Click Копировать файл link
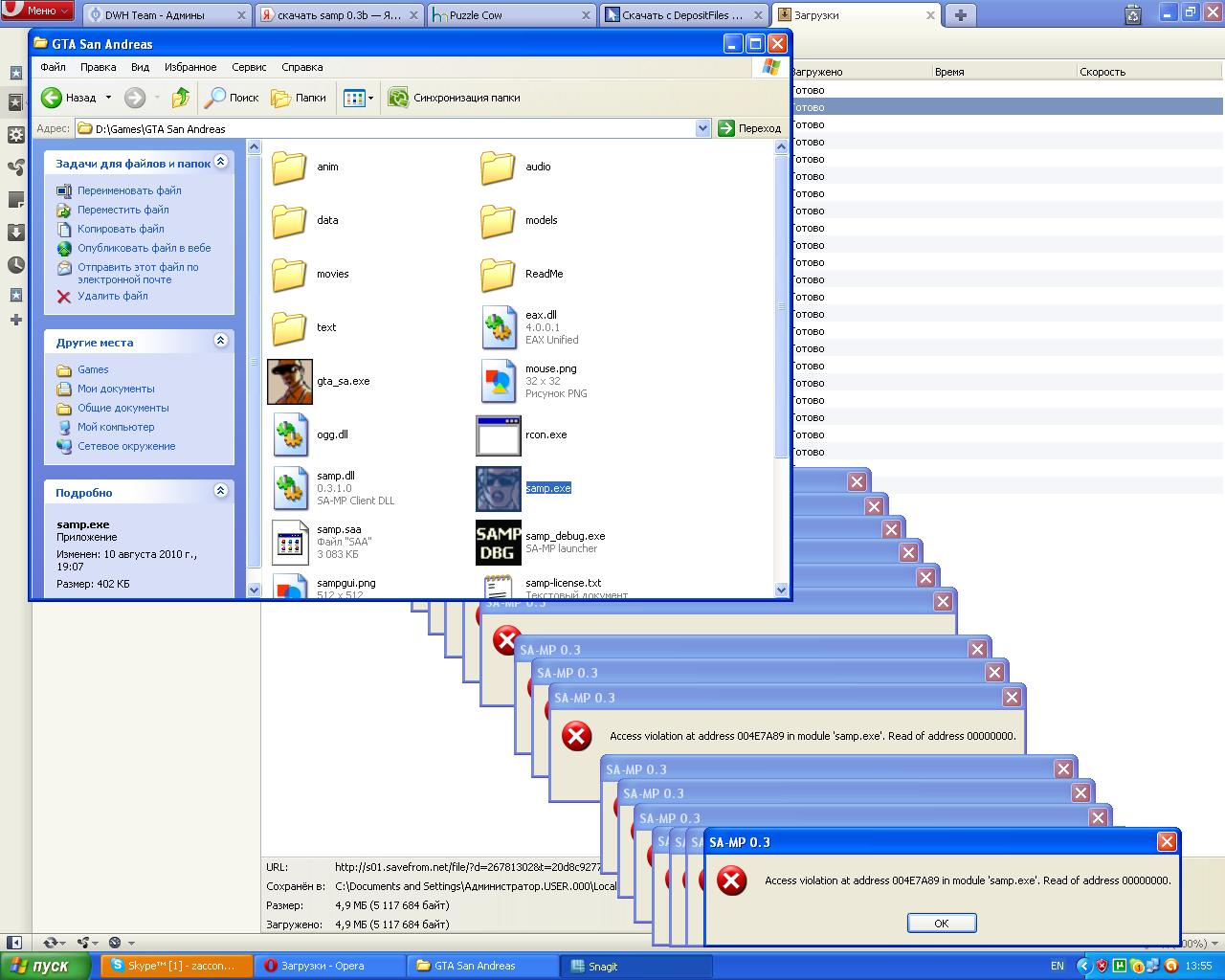This screenshot has height=980, width=1225. coord(121,229)
